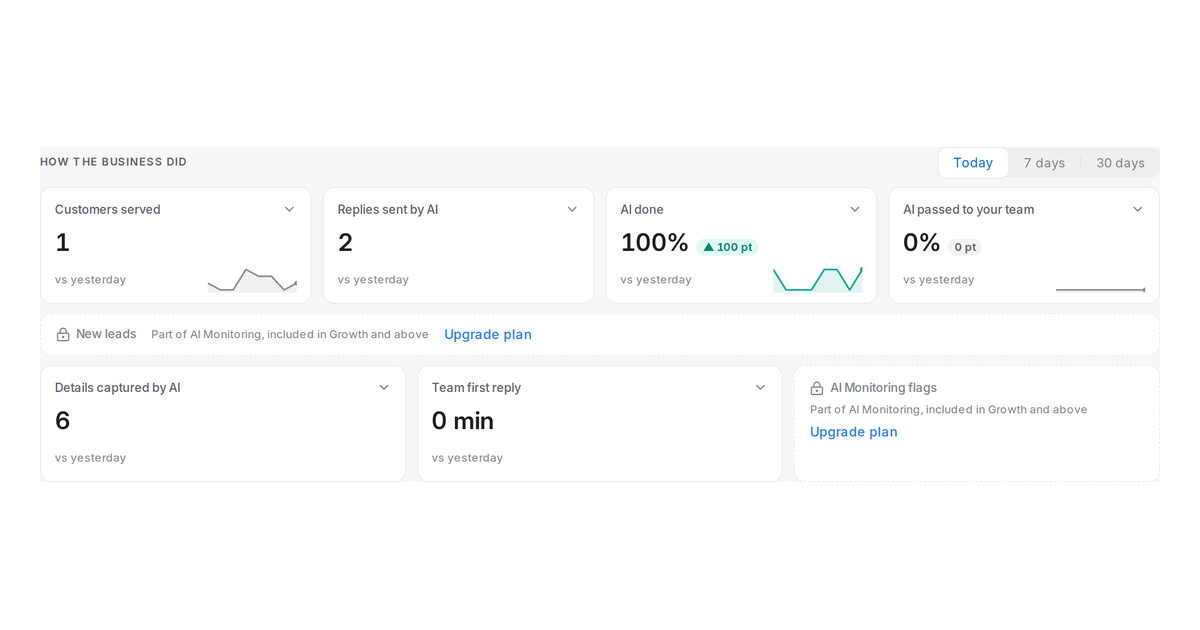Click the HOW THE BUSINESS DID heading
Image resolution: width=1200 pixels, height=630 pixels.
[113, 162]
